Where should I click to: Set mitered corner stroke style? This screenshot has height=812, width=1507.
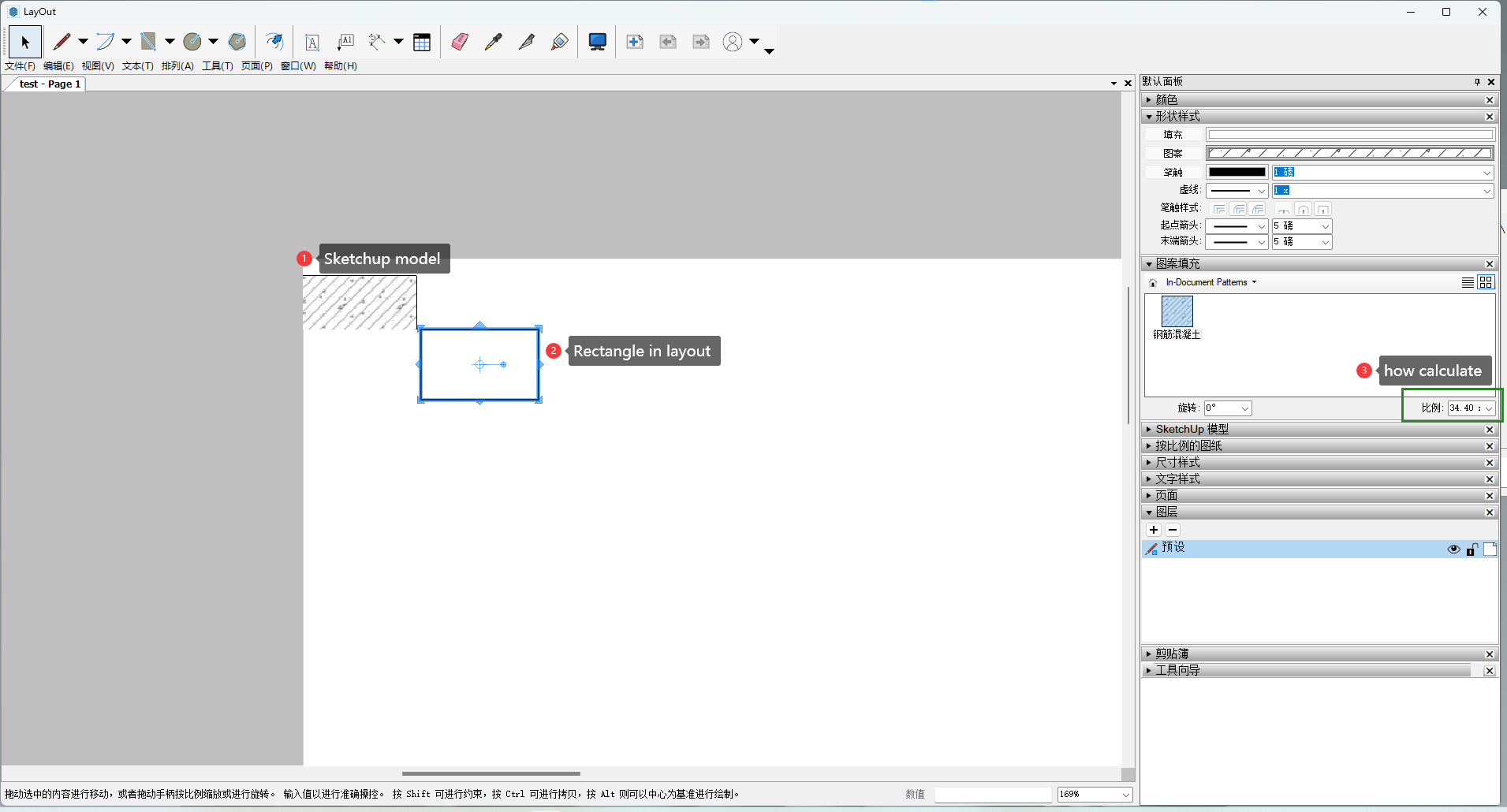click(1219, 209)
